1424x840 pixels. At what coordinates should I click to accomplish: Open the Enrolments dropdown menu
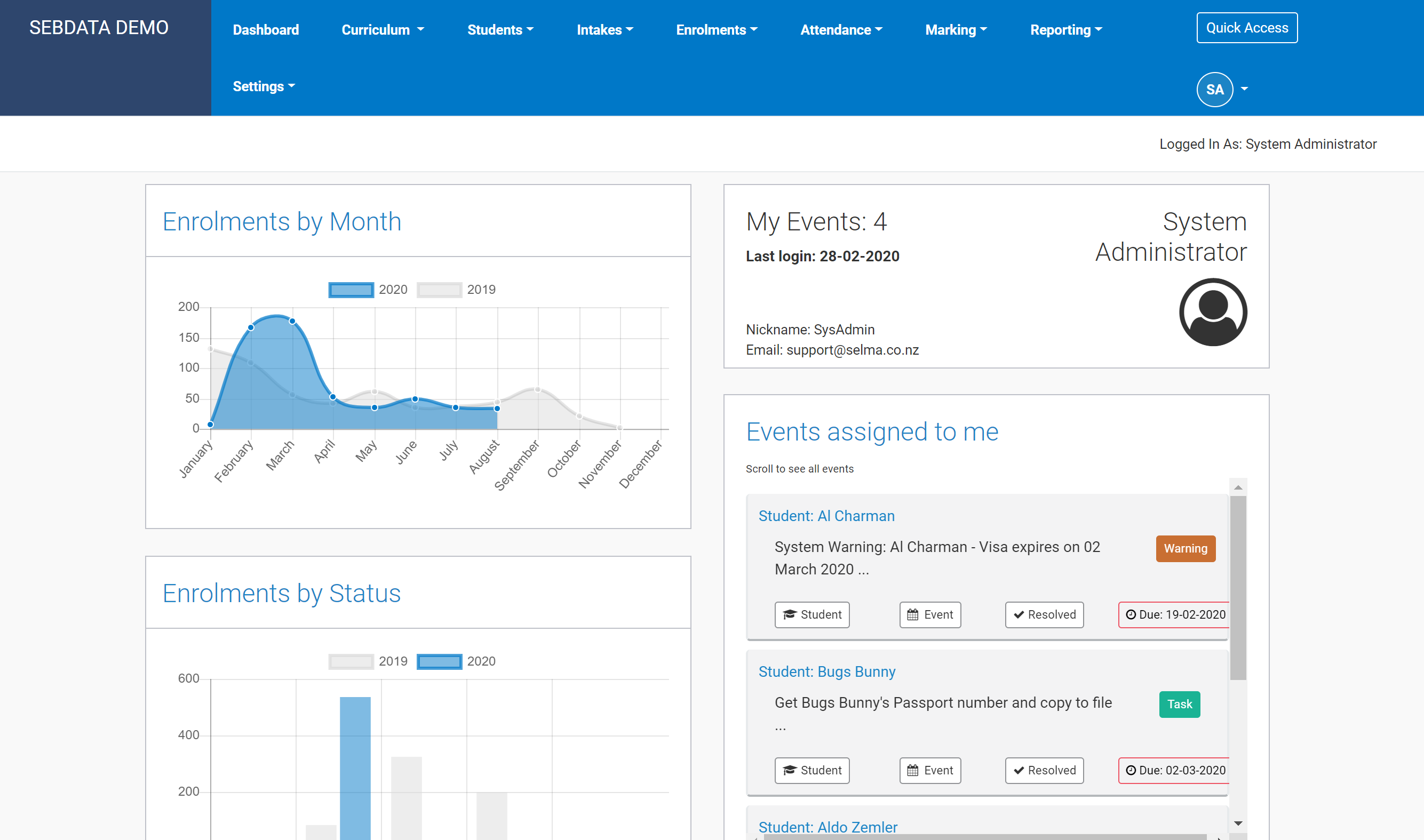717,29
